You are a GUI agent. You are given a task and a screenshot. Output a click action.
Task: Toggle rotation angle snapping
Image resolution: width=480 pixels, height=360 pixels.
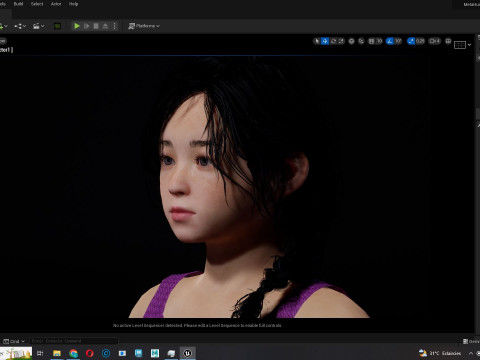(389, 41)
